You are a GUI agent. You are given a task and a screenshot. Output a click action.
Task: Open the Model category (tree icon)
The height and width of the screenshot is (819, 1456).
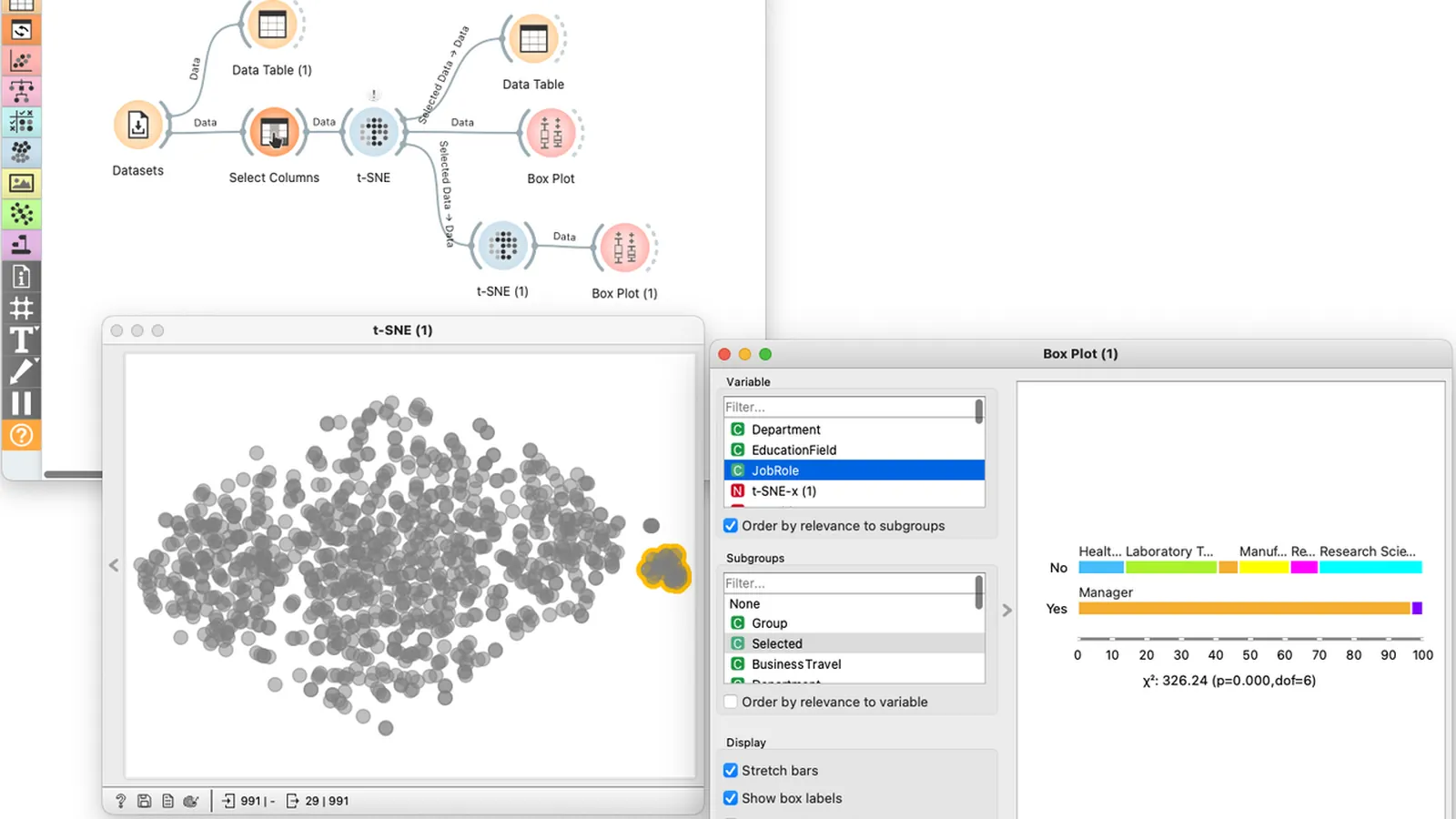(22, 91)
